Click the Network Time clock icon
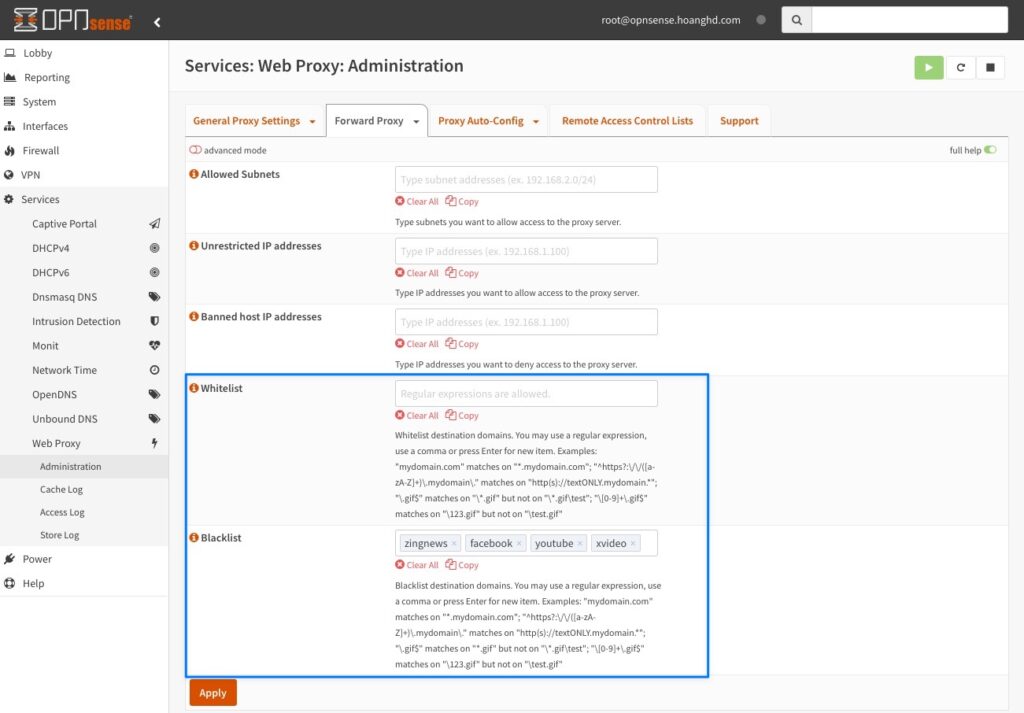This screenshot has height=713, width=1024. 154,370
